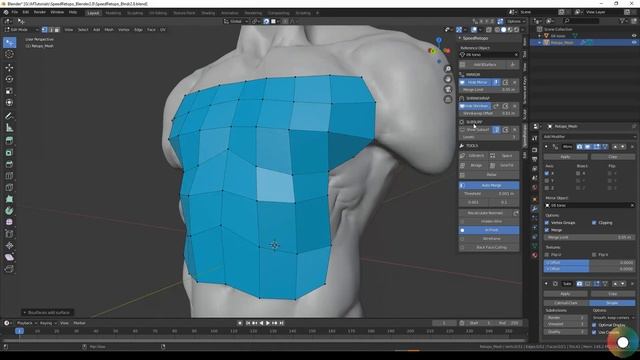Select the Edge Slide tool
640x360 pixels.
point(9,234)
